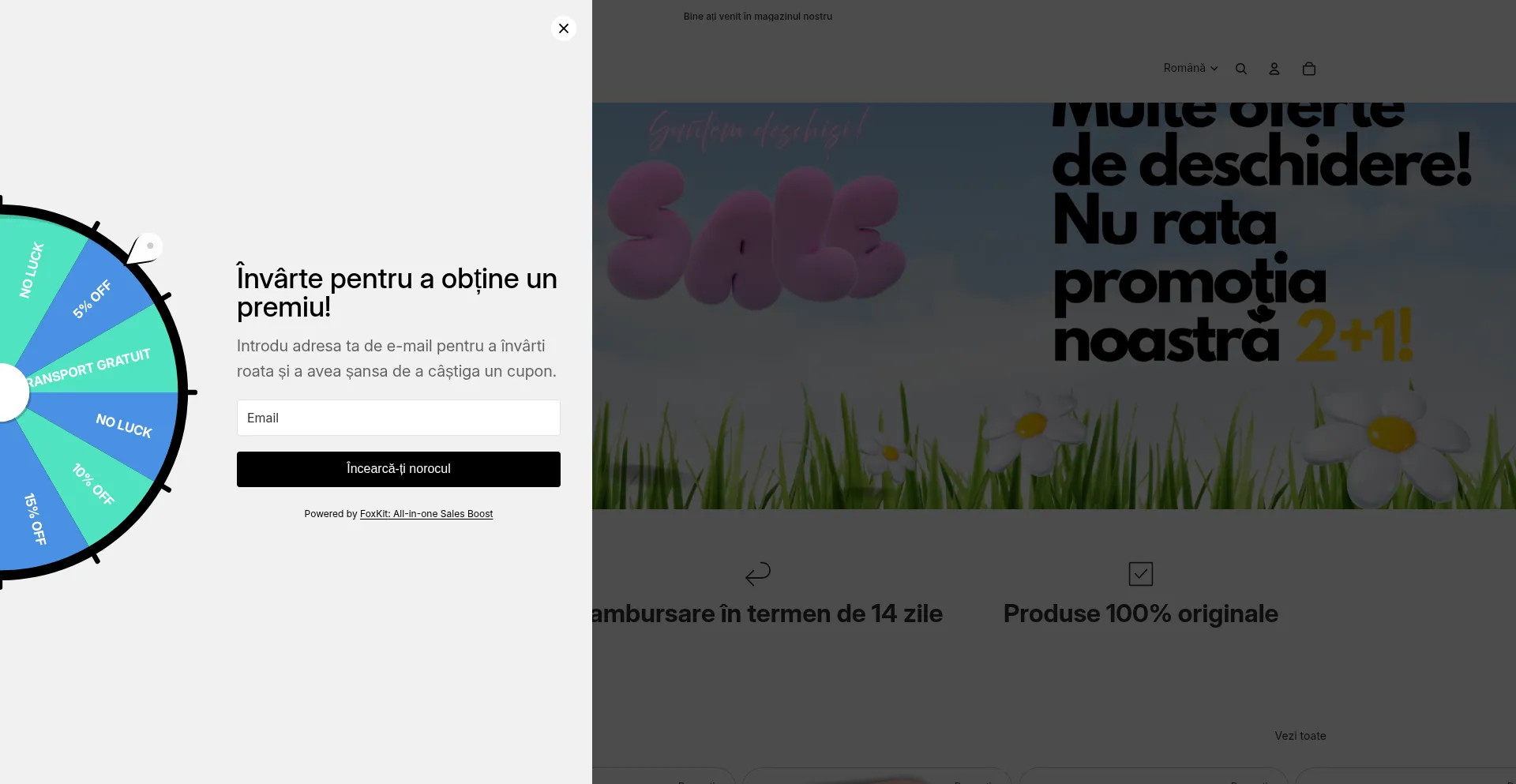1516x784 pixels.
Task: Open the Română language dropdown
Action: point(1191,69)
